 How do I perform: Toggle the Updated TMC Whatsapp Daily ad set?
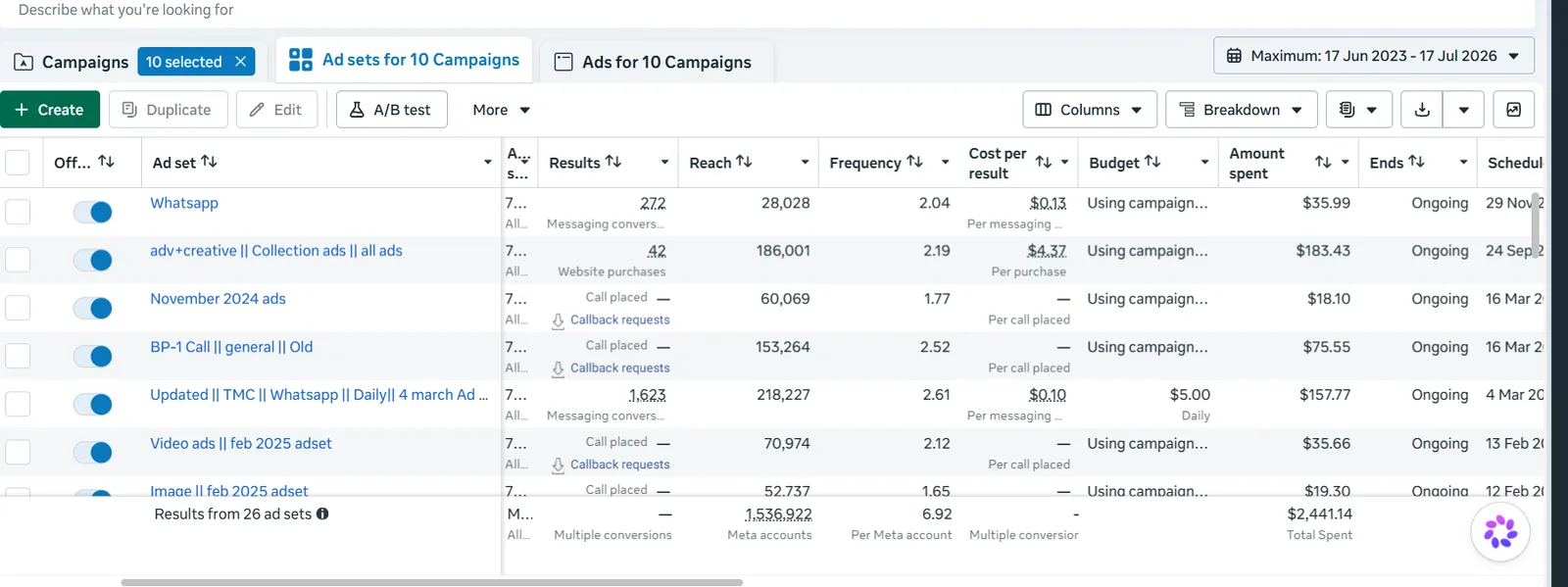tap(93, 404)
